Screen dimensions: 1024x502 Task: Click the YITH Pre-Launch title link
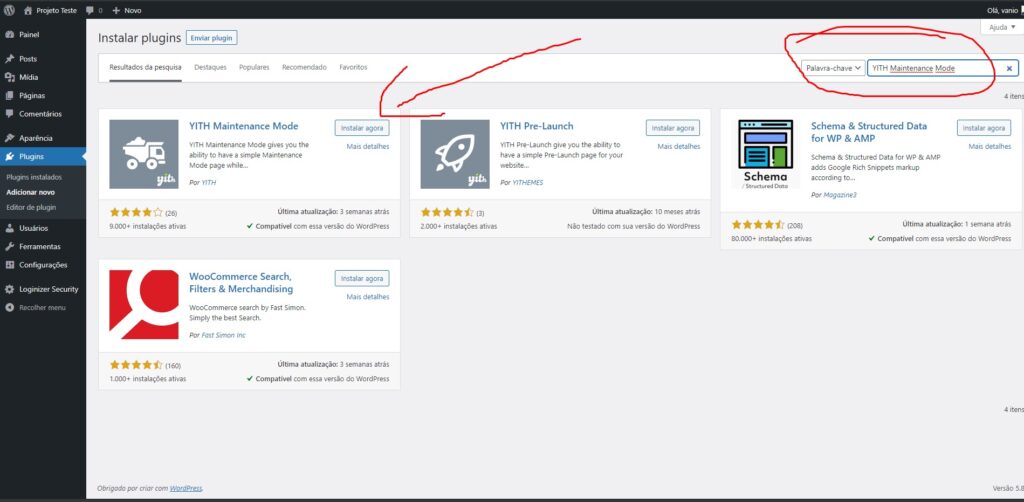click(x=537, y=126)
